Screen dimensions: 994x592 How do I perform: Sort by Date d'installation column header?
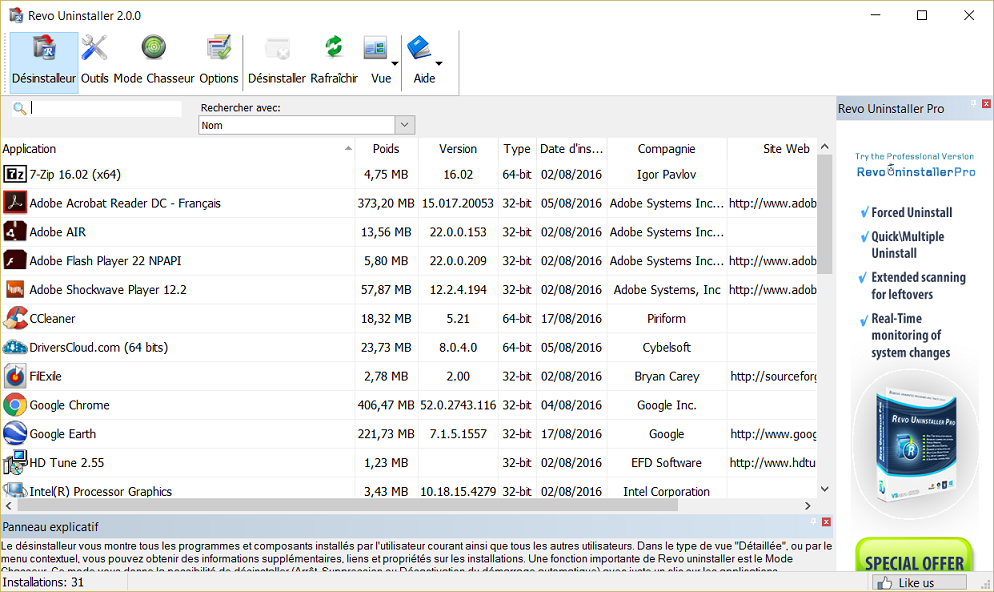coord(571,149)
